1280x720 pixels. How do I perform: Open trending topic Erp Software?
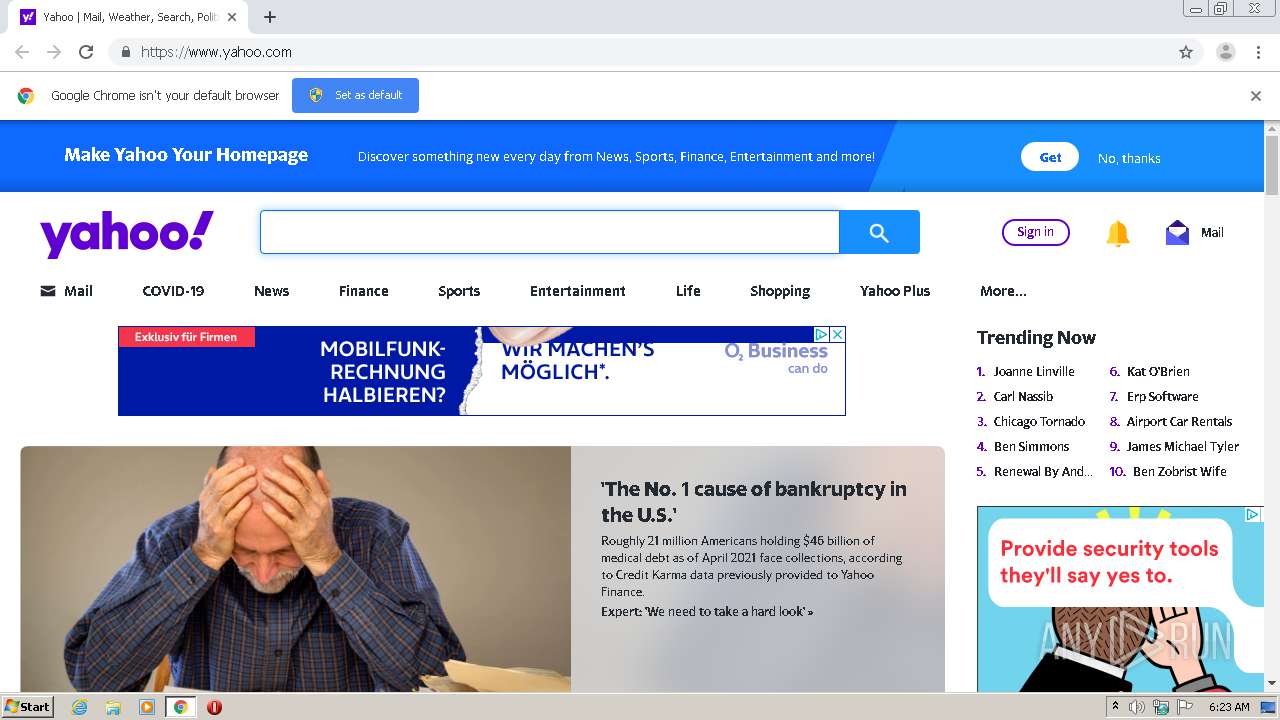[1162, 396]
